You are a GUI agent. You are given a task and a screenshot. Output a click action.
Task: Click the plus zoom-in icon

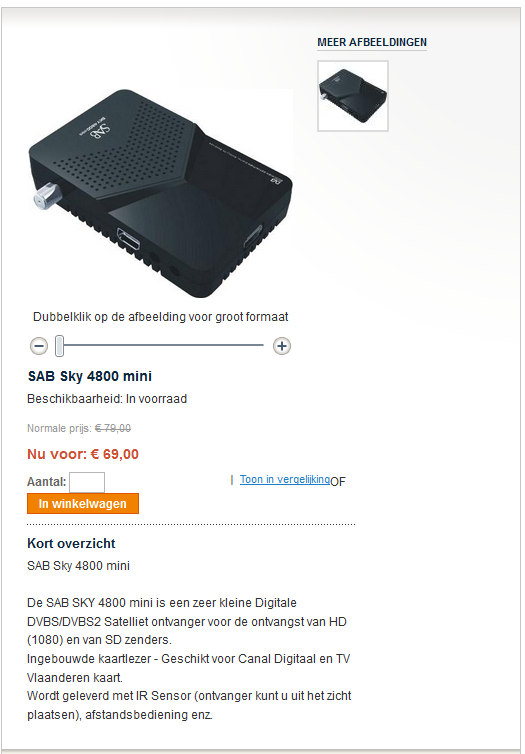[x=282, y=346]
